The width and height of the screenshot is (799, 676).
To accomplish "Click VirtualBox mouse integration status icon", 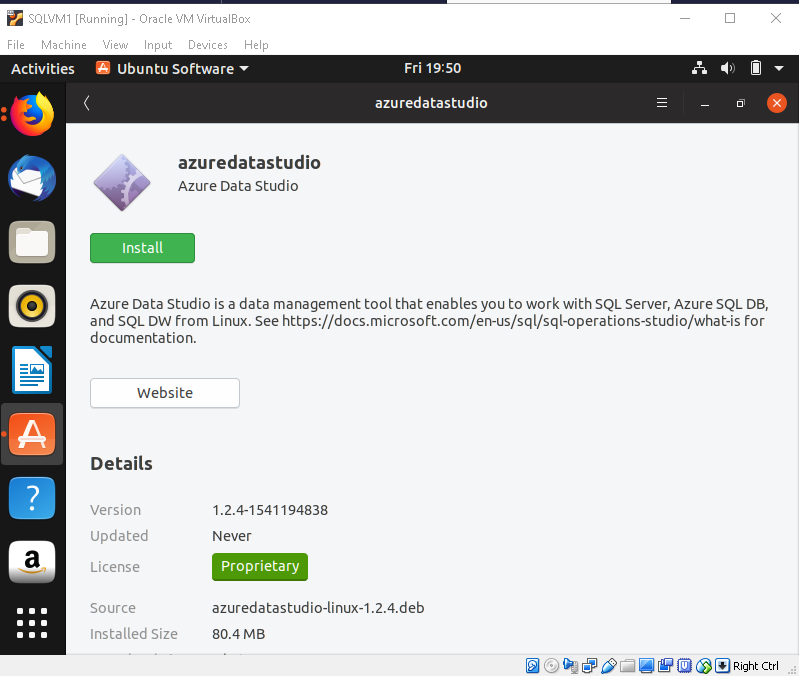I will click(704, 666).
